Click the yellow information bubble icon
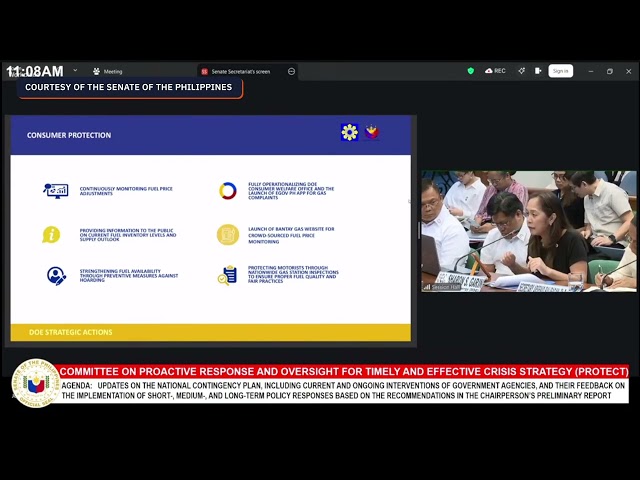 click(51, 235)
